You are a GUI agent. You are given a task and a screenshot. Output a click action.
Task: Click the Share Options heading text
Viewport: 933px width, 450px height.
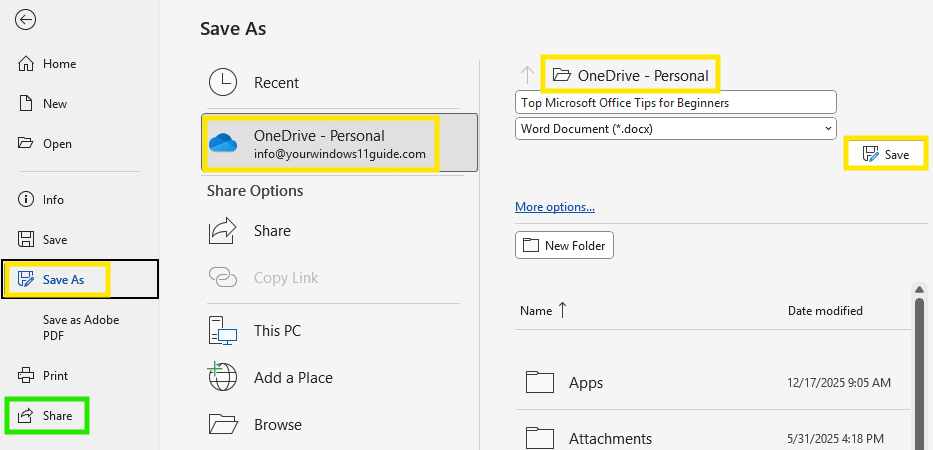click(x=255, y=191)
